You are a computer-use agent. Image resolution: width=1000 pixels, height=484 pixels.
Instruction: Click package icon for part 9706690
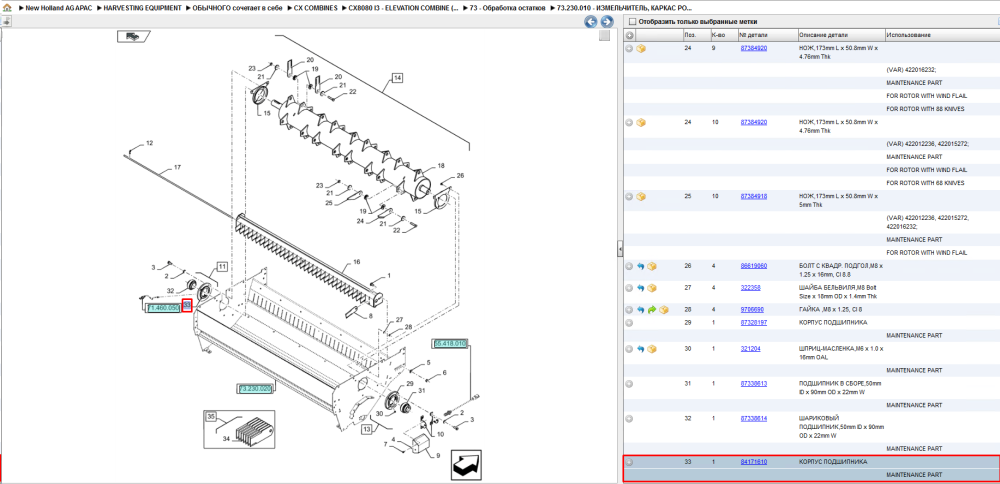[663, 310]
